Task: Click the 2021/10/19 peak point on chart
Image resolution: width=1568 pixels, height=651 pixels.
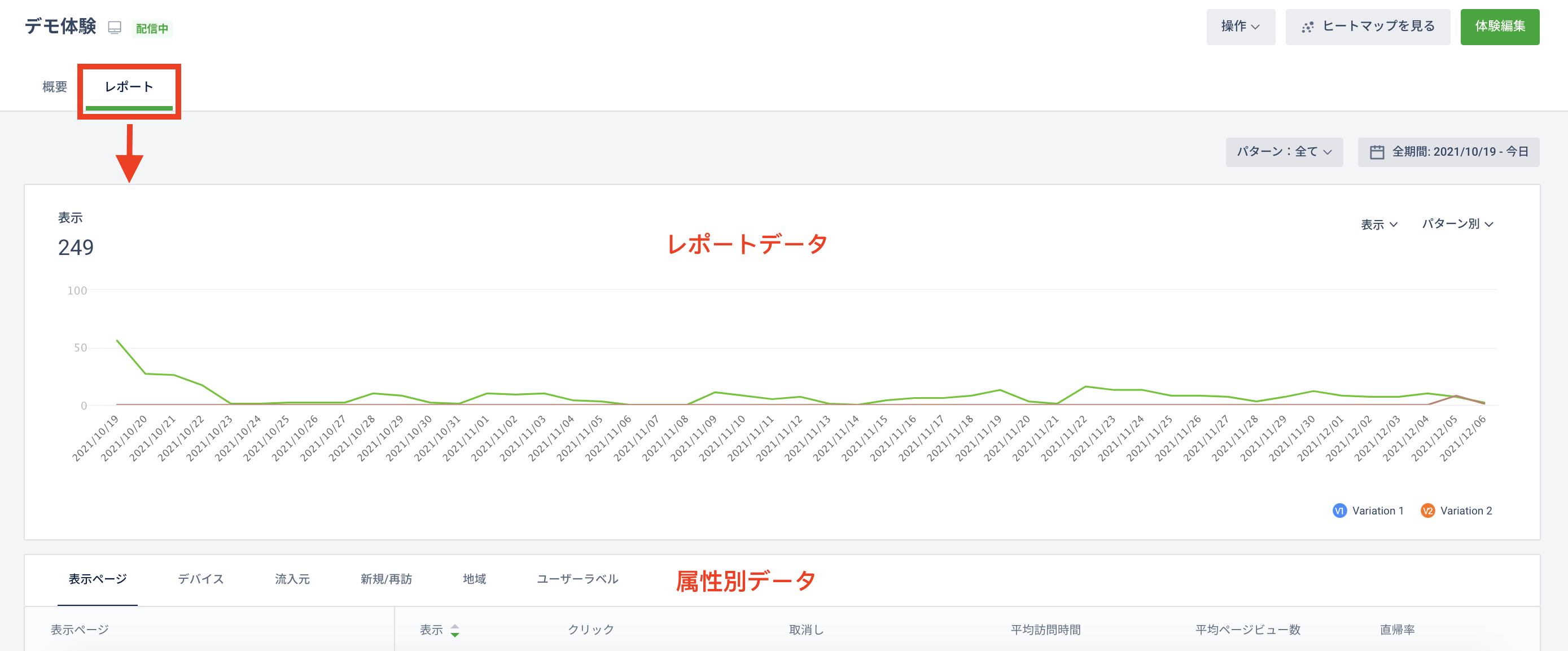Action: point(117,341)
